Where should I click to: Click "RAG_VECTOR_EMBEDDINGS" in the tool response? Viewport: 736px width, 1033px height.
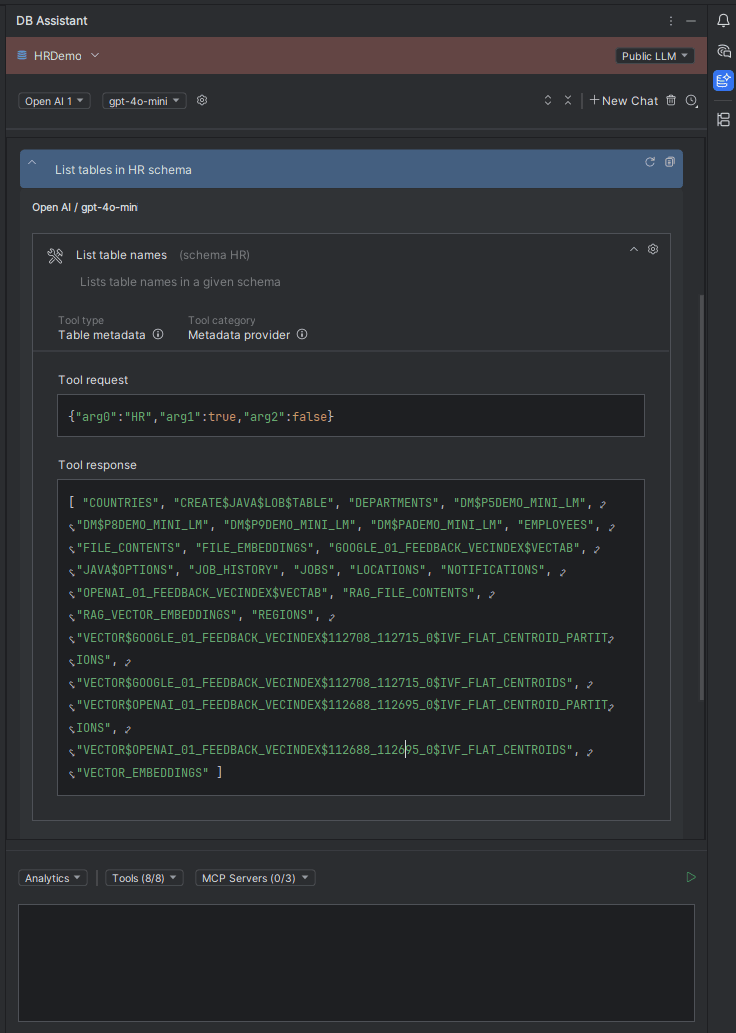[157, 615]
